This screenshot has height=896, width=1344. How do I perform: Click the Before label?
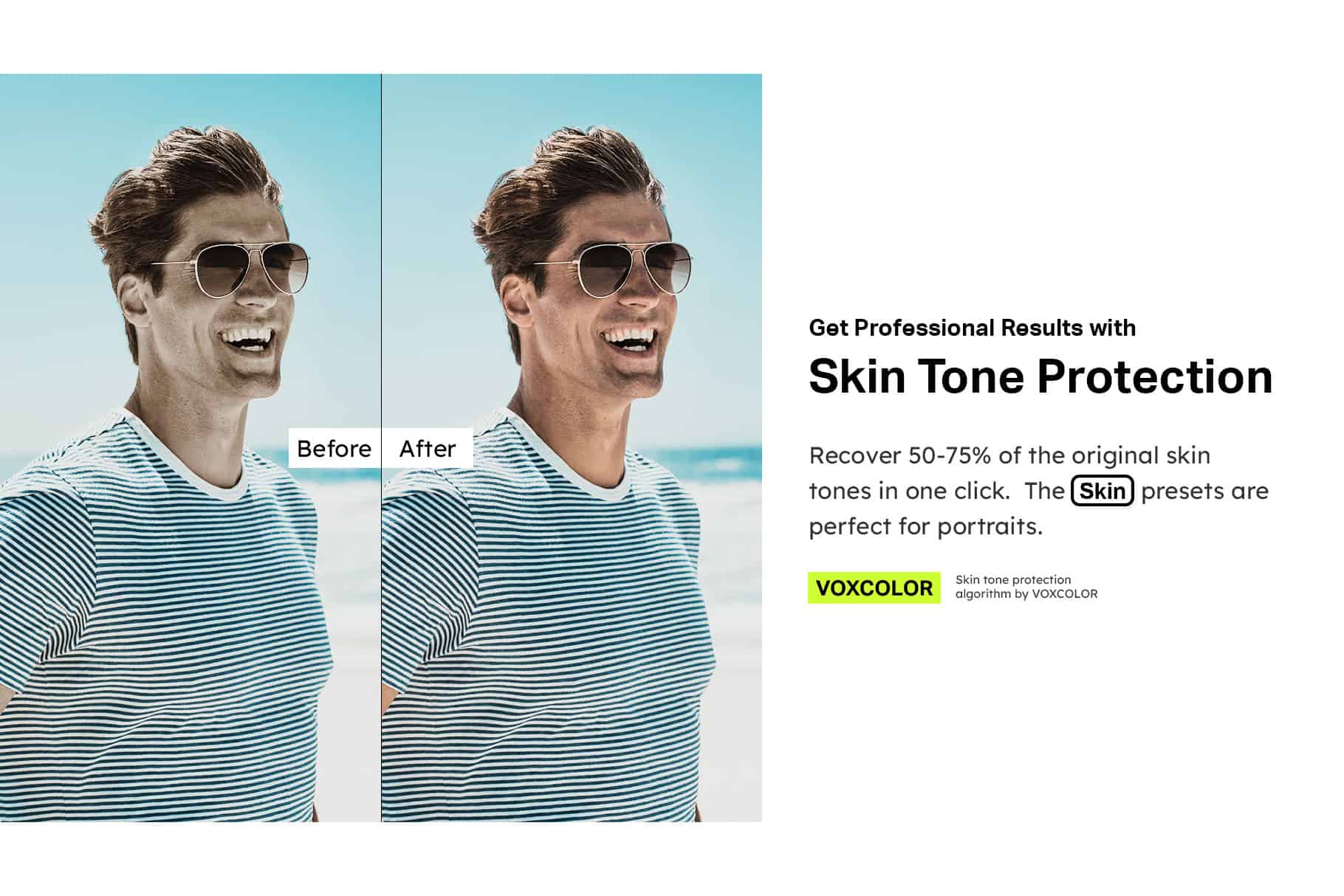pos(334,448)
